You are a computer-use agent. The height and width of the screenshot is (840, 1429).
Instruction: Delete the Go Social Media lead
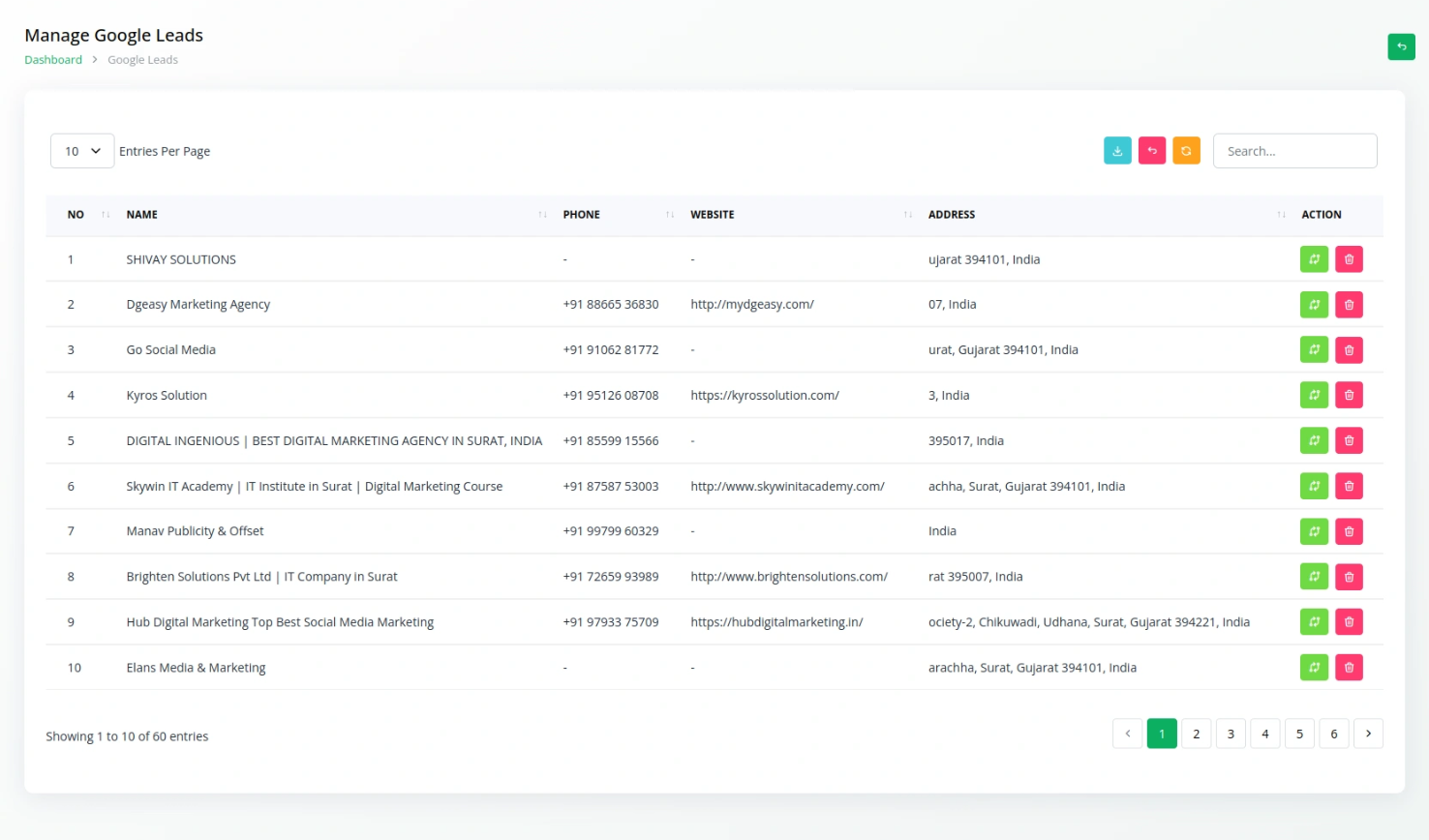(1349, 350)
